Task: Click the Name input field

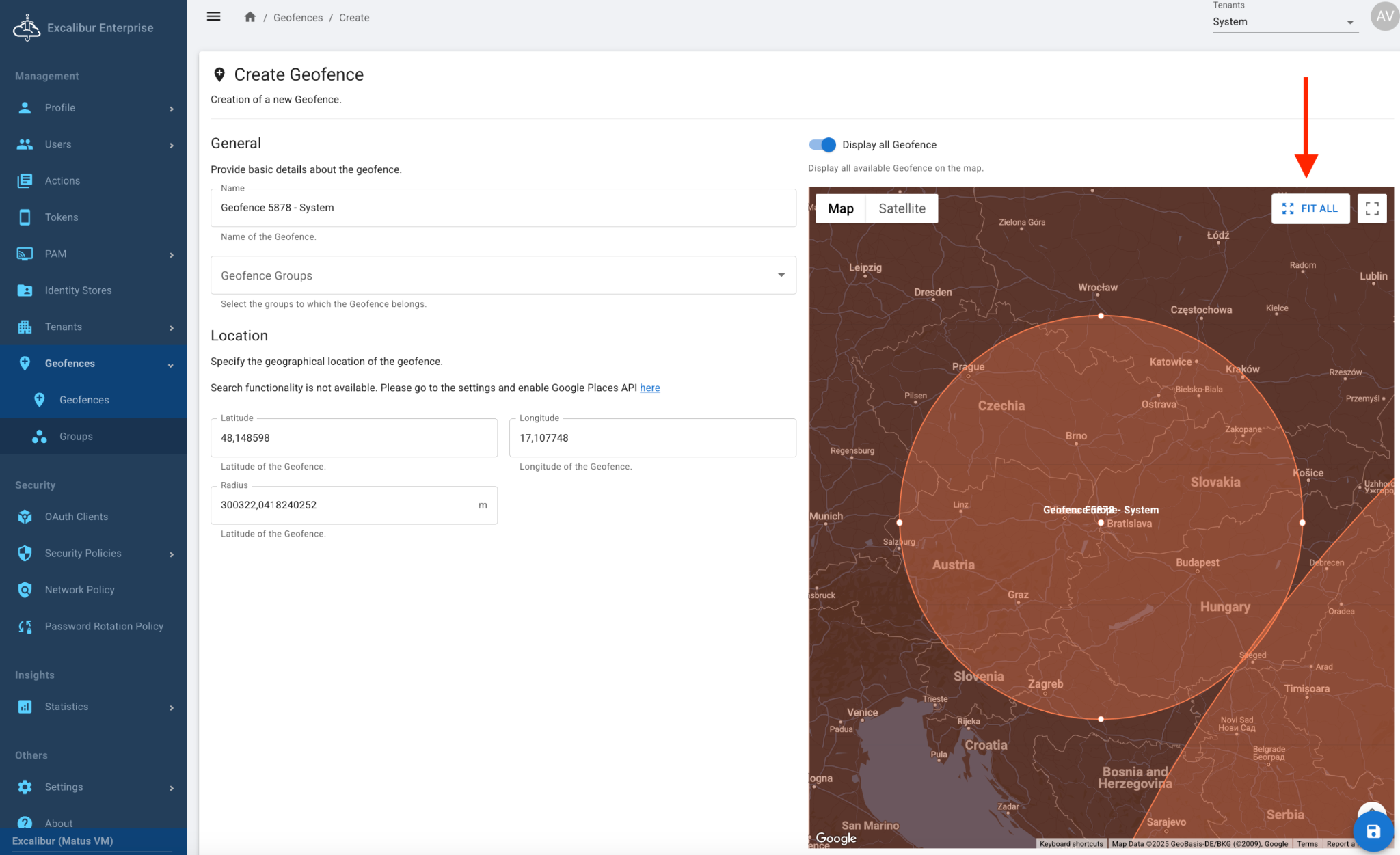Action: tap(503, 208)
